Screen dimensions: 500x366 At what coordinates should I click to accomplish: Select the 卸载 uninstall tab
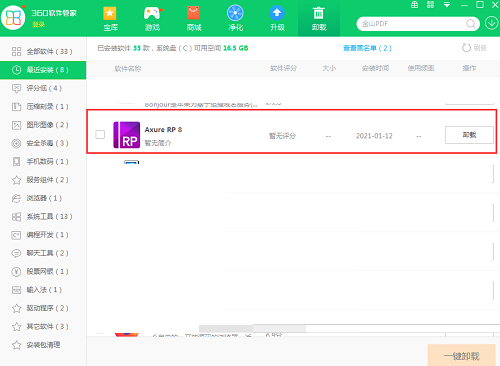pos(319,18)
